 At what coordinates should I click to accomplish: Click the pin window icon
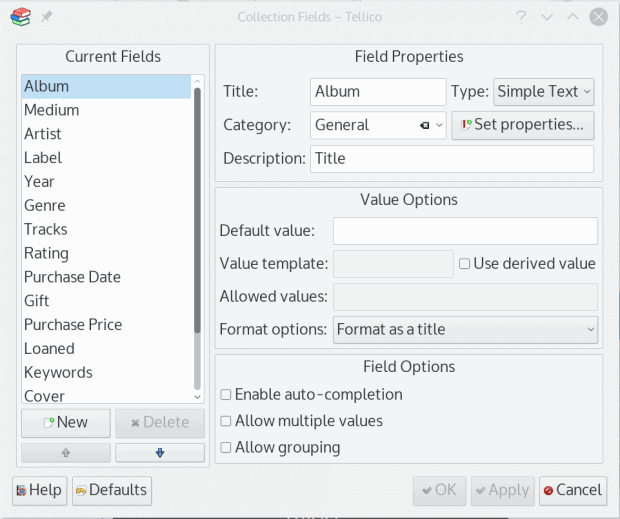[x=47, y=17]
